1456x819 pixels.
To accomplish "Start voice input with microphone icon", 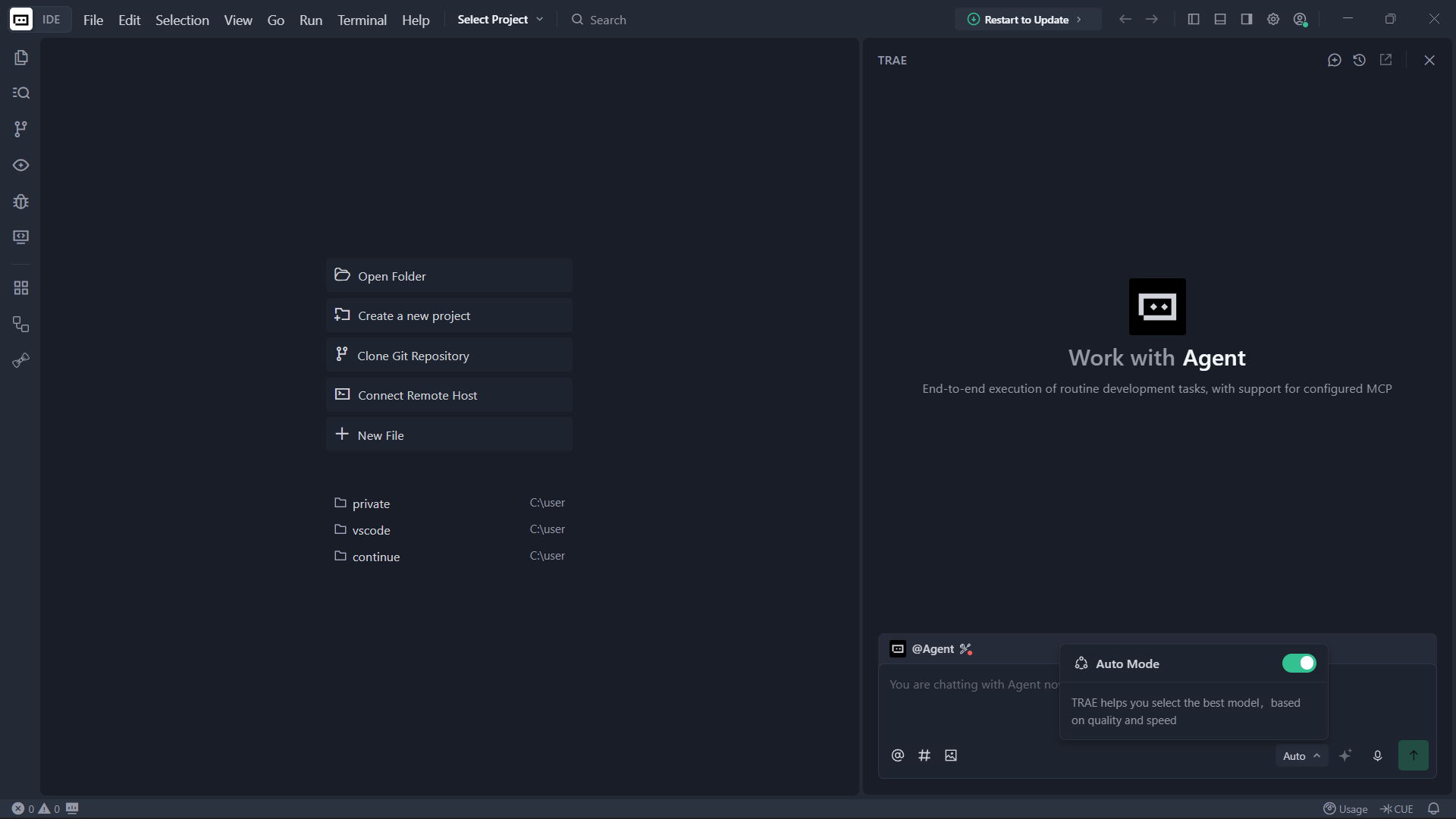I will click(1378, 755).
